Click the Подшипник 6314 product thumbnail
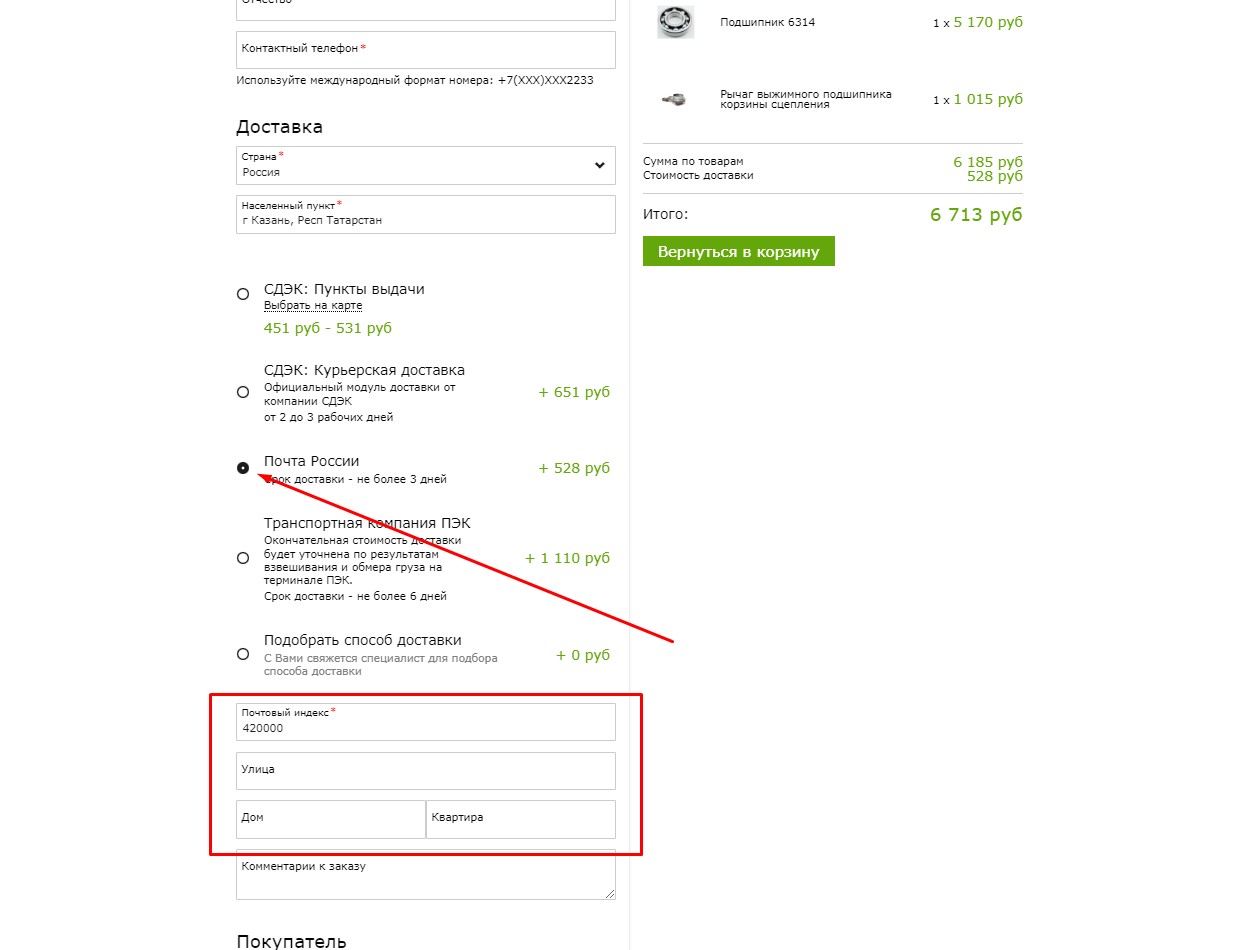This screenshot has height=950, width=1260. [x=675, y=22]
